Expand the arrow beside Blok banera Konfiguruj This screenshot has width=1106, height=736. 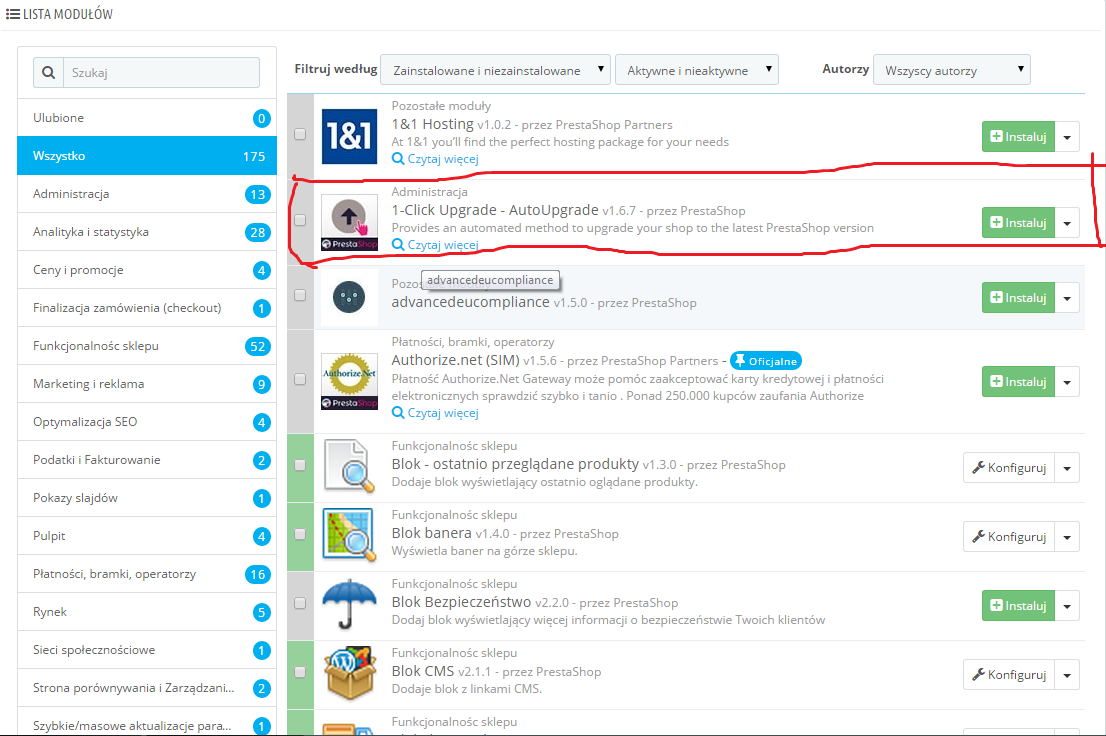[1067, 537]
